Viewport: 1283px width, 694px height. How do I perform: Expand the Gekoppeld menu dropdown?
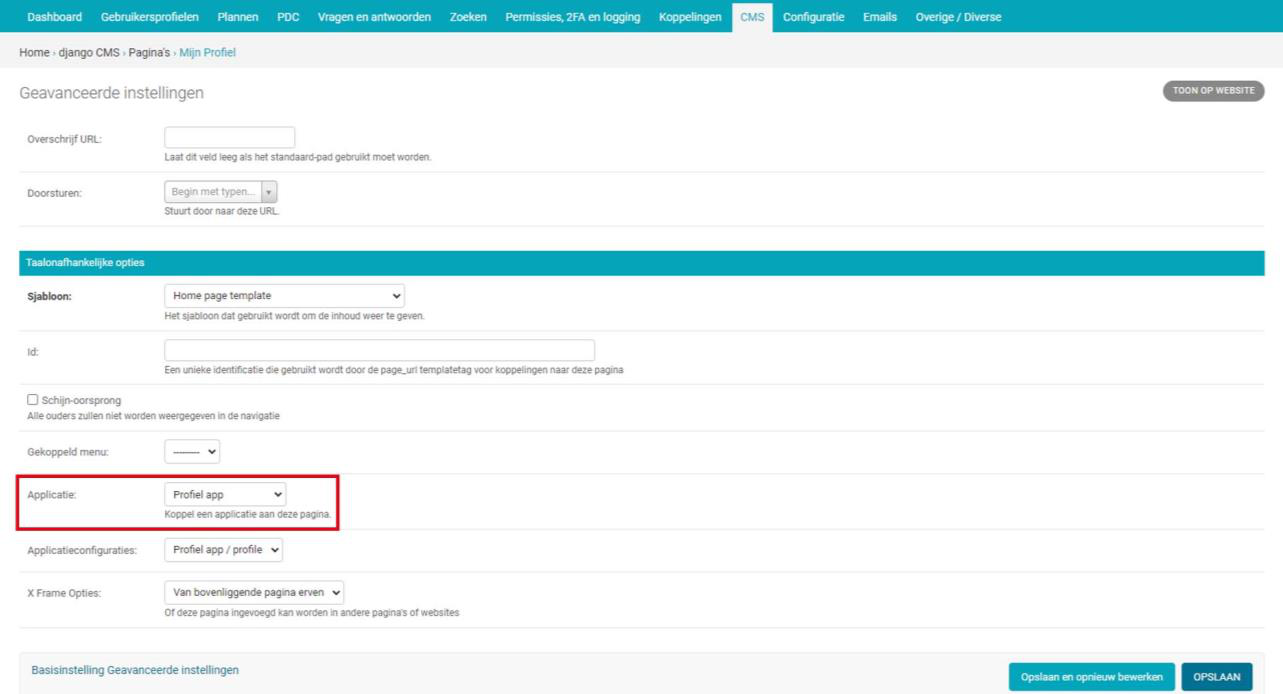[x=192, y=452]
